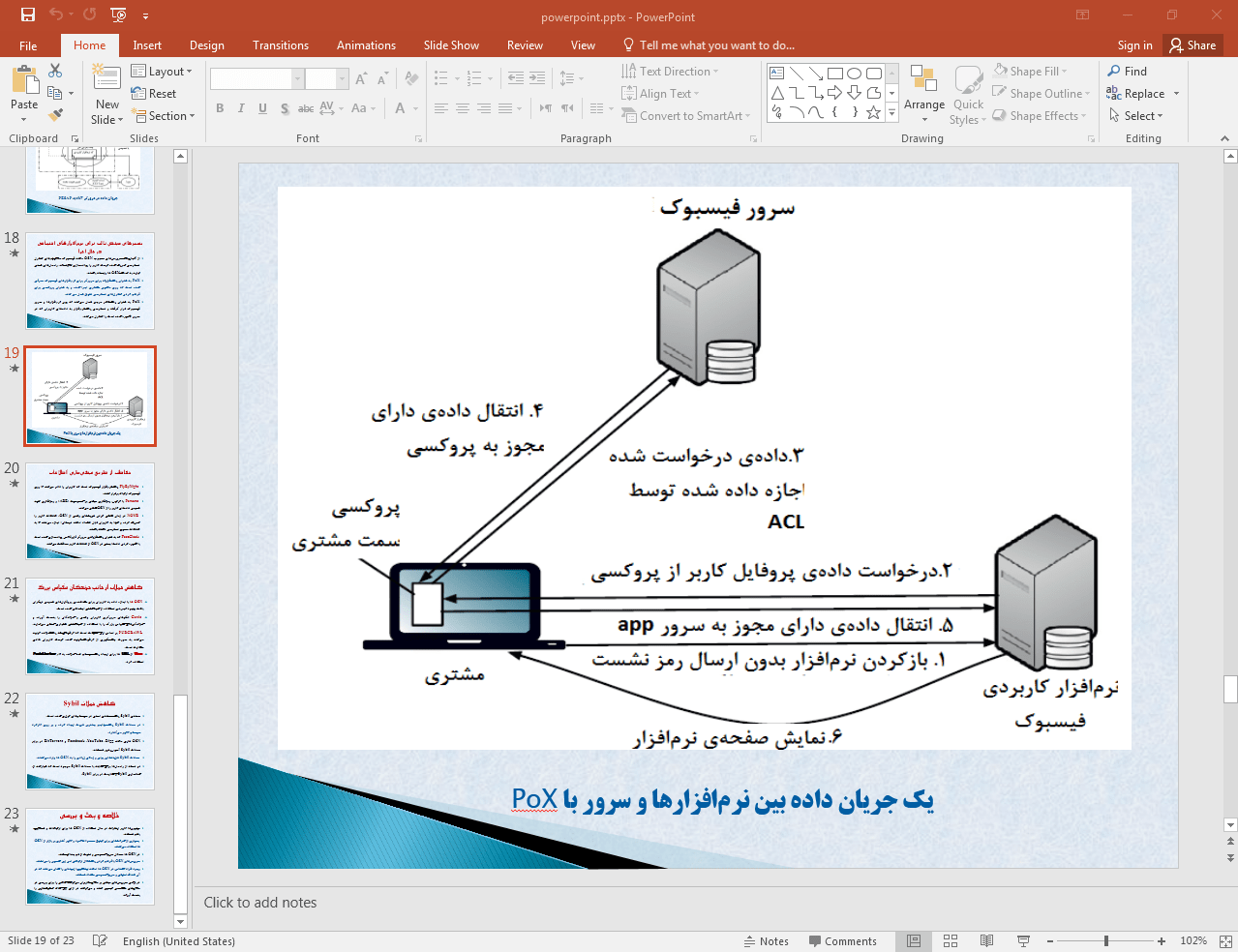Toggle Justify paragraph alignment

click(505, 108)
